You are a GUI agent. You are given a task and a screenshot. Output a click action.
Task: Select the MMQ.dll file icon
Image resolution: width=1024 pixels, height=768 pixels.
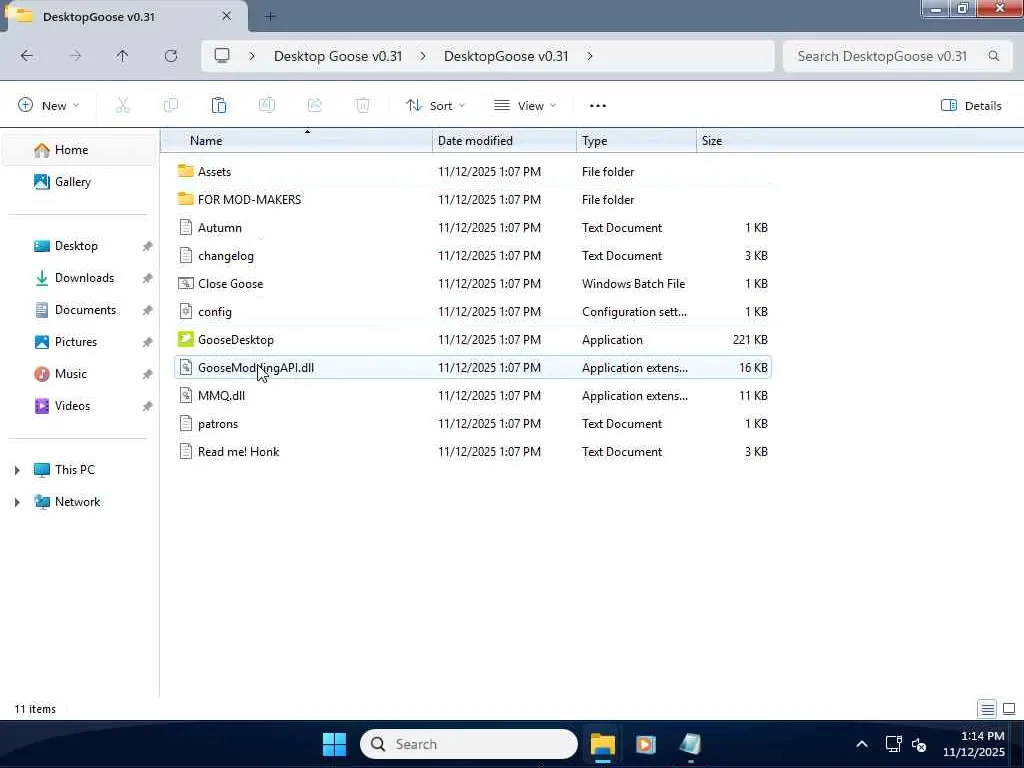185,395
